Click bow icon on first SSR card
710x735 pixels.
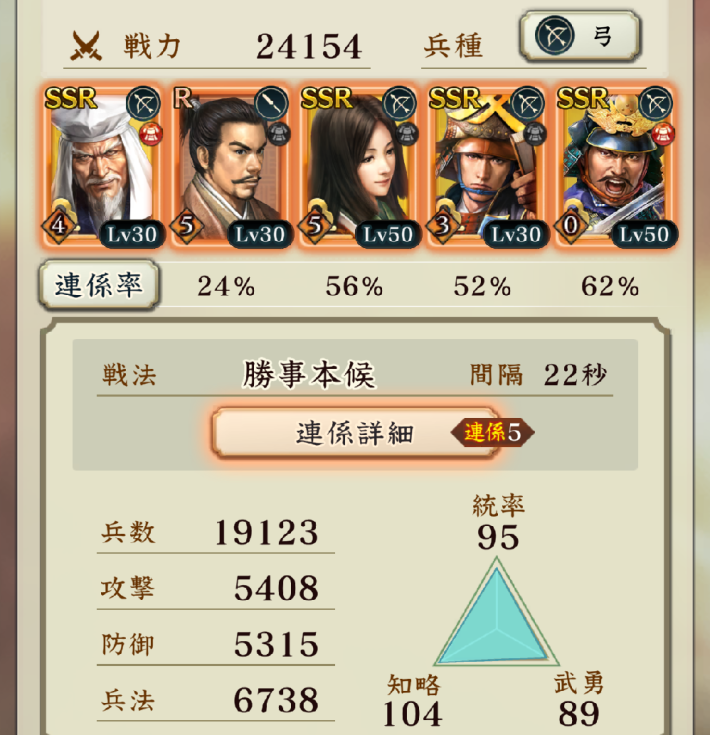click(x=143, y=103)
